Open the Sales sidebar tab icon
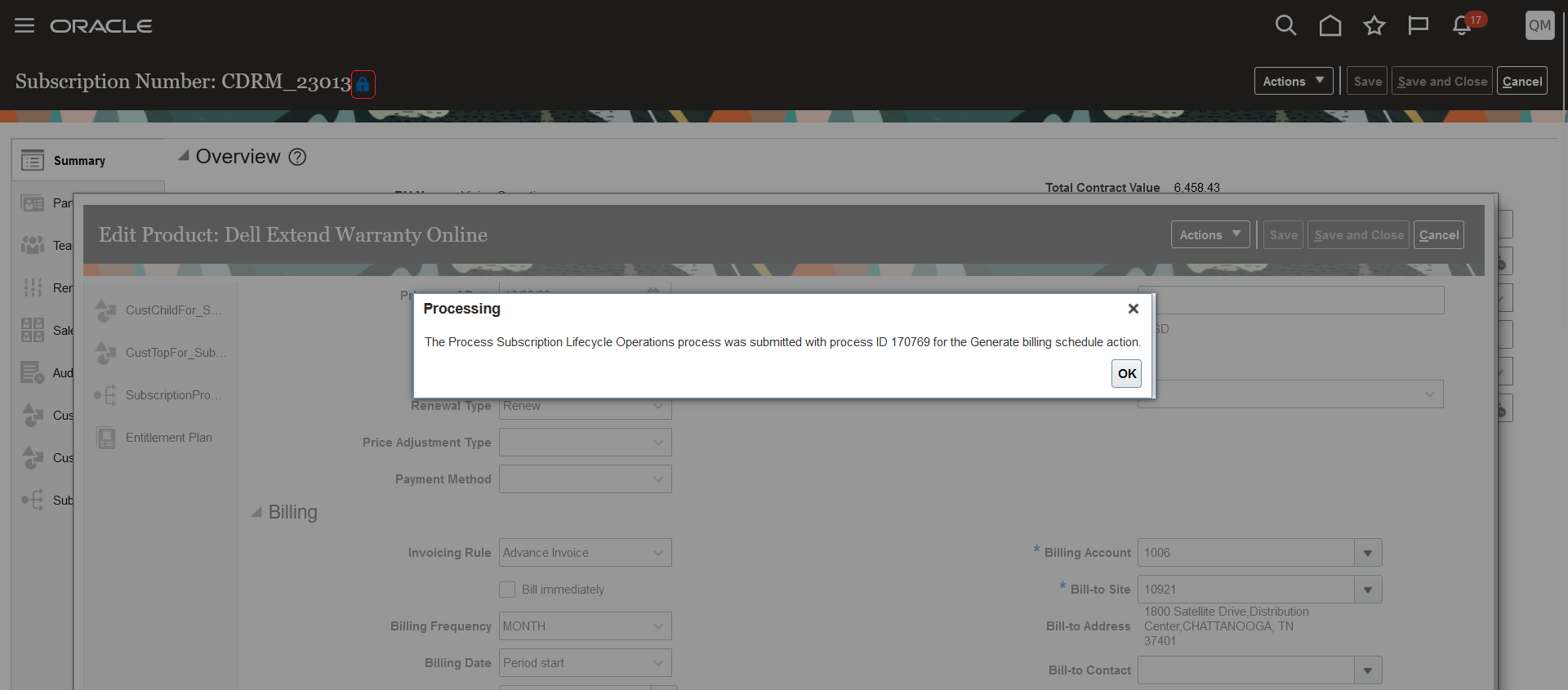Image resolution: width=1568 pixels, height=690 pixels. pyautogui.click(x=33, y=330)
